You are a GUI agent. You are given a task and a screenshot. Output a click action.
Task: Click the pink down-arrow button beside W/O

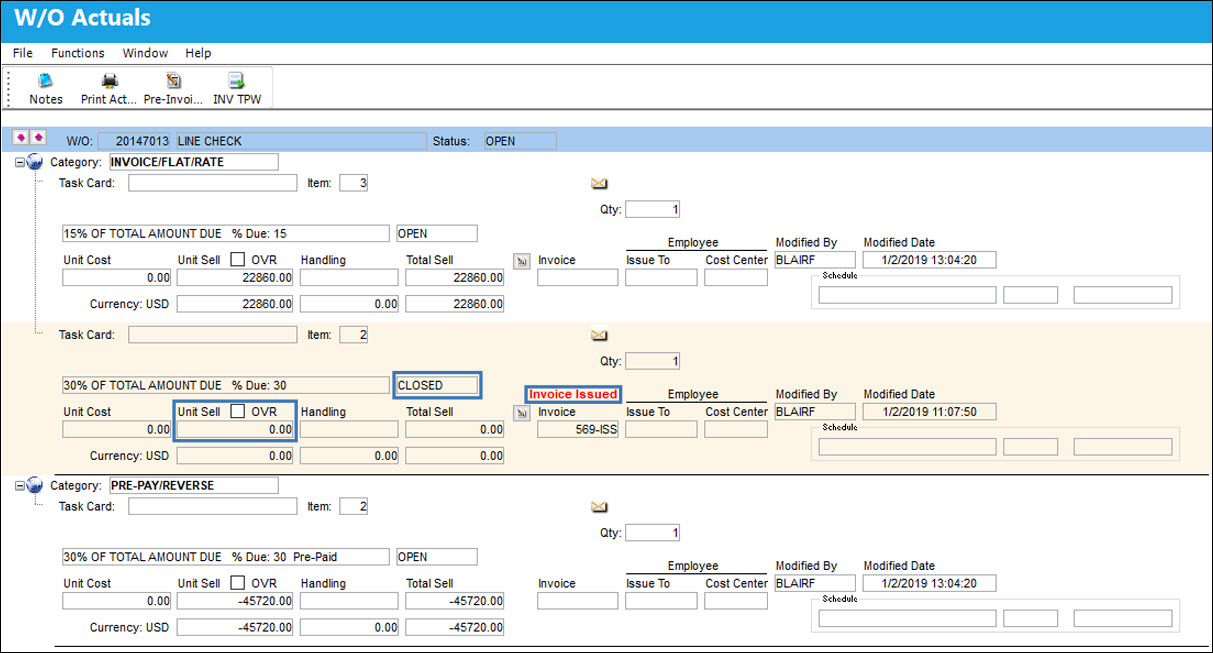(22, 137)
